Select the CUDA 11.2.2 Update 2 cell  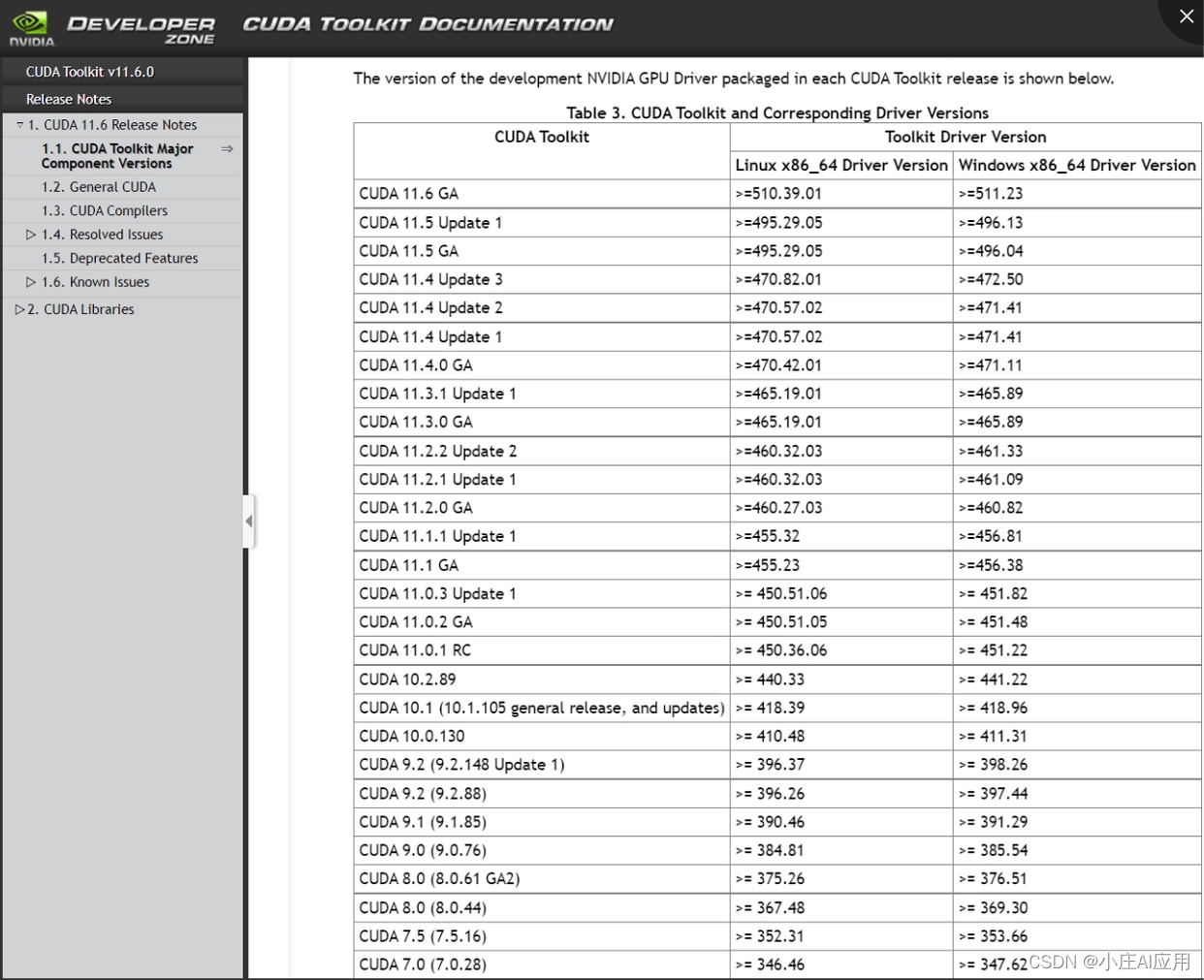[x=542, y=451]
